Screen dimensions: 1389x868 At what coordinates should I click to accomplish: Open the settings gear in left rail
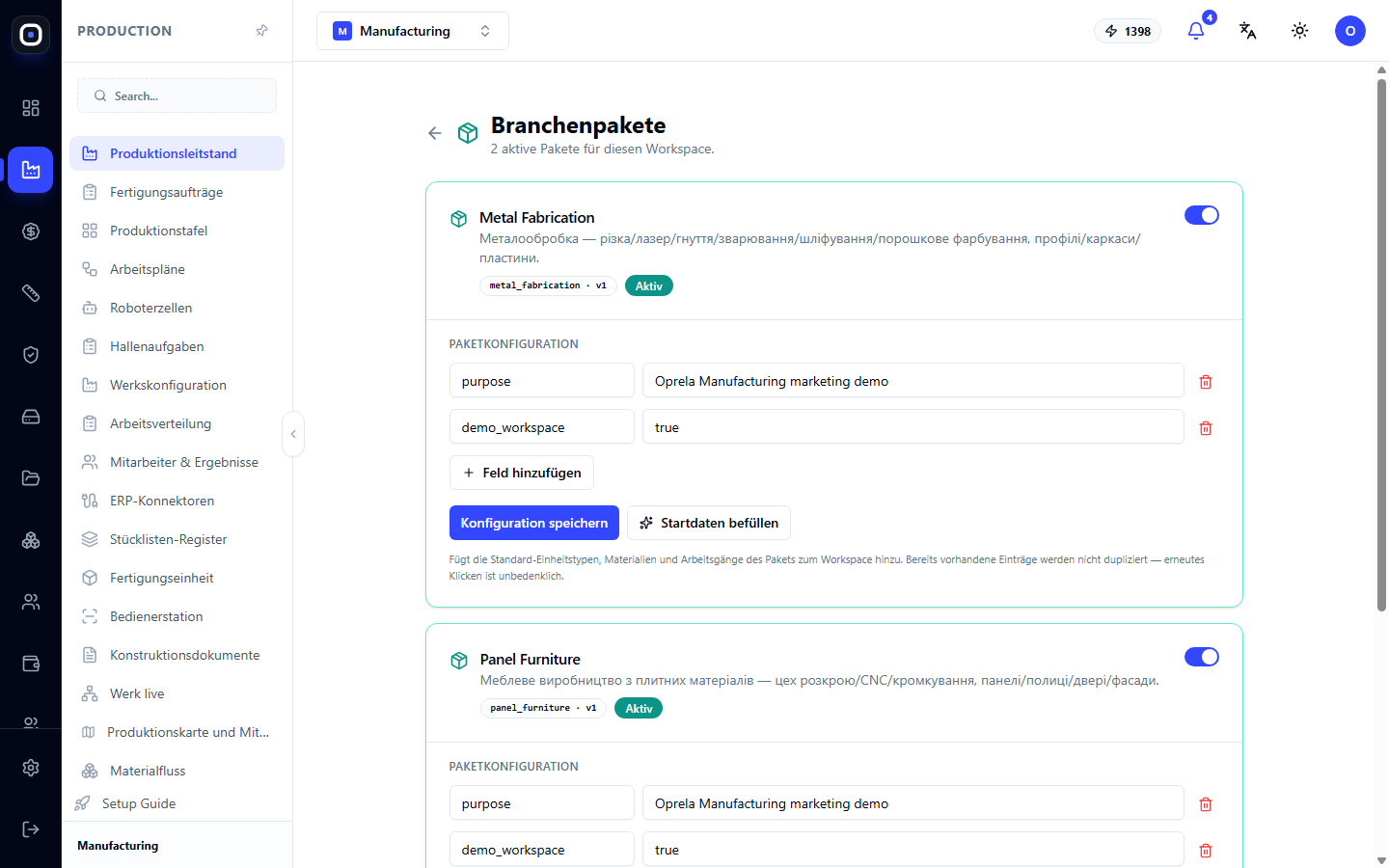point(31,768)
